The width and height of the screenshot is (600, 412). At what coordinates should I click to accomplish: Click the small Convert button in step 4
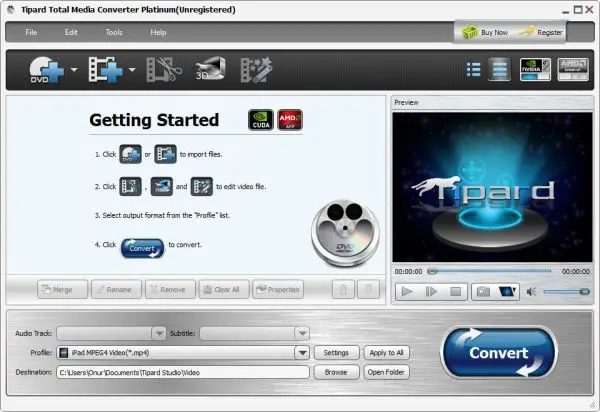coord(142,248)
